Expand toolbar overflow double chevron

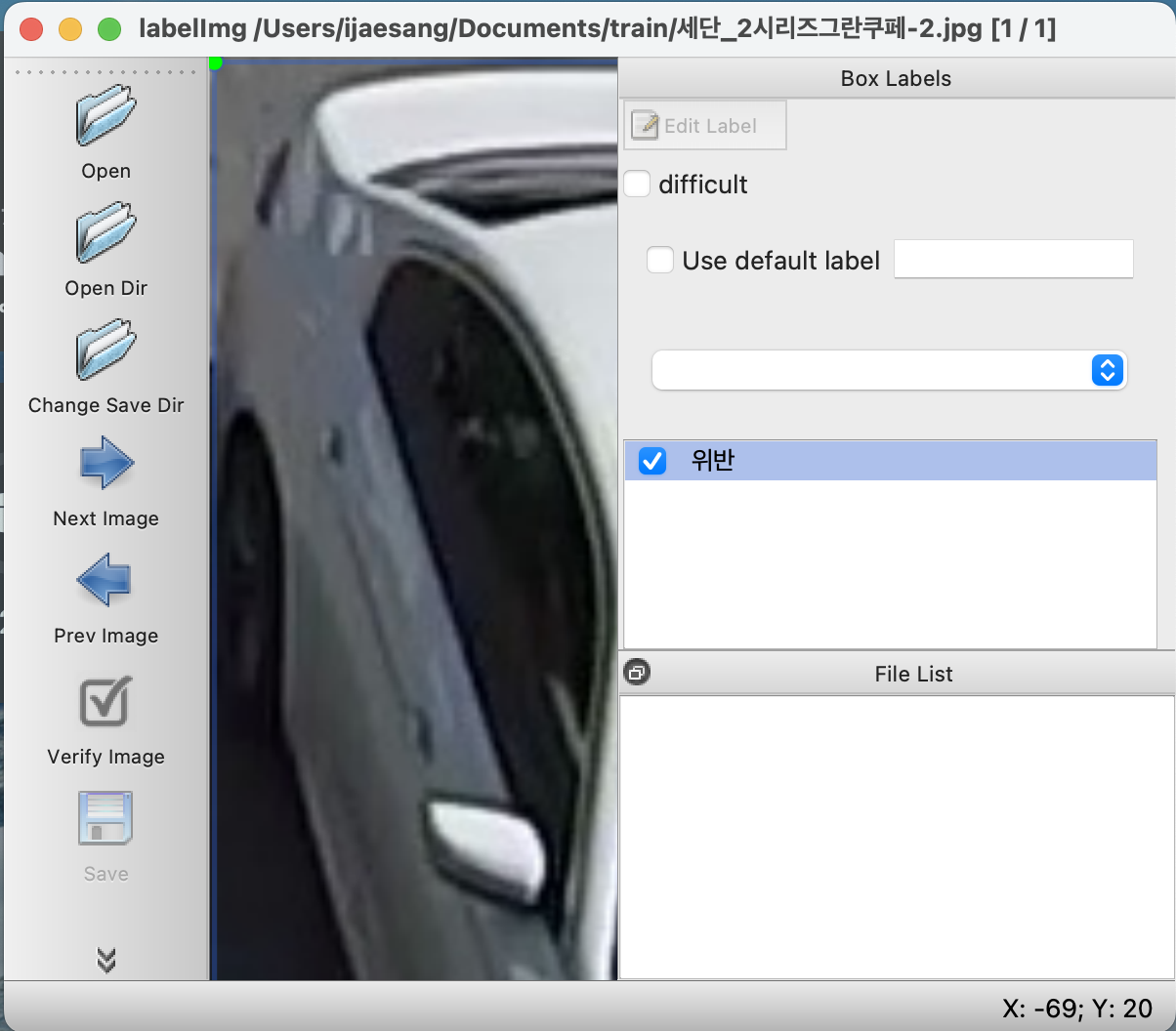click(106, 960)
